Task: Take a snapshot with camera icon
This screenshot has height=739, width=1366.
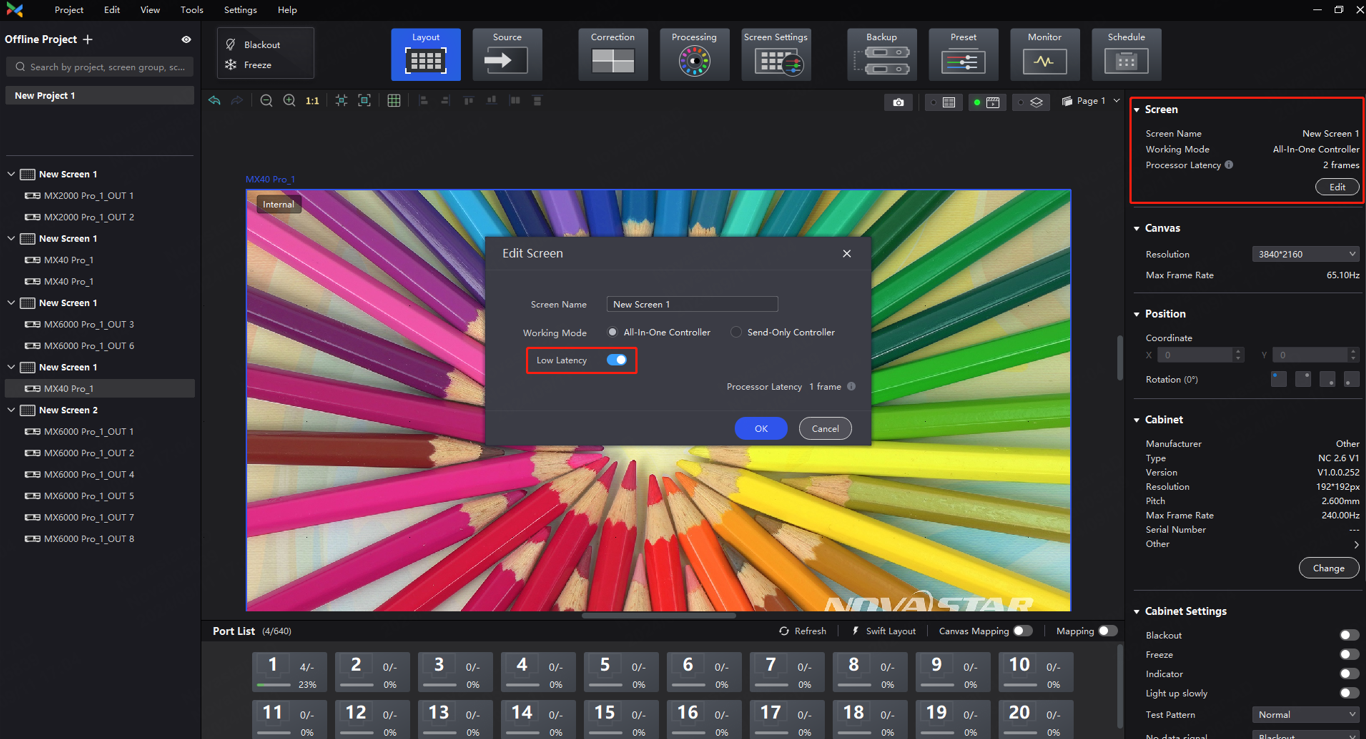Action: tap(898, 102)
